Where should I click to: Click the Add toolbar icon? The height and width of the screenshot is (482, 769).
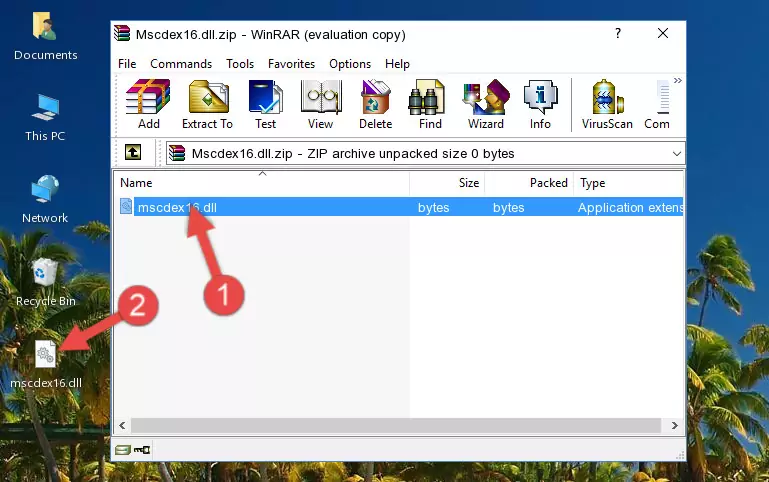(x=148, y=104)
